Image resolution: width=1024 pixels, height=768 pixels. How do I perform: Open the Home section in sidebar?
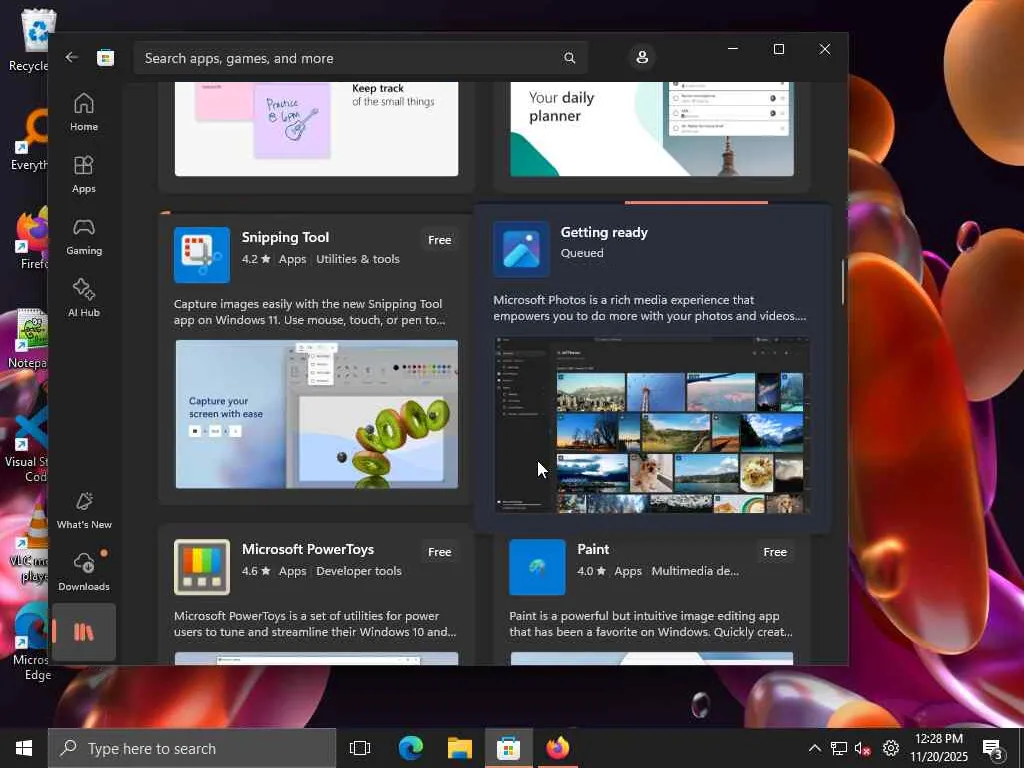(84, 112)
